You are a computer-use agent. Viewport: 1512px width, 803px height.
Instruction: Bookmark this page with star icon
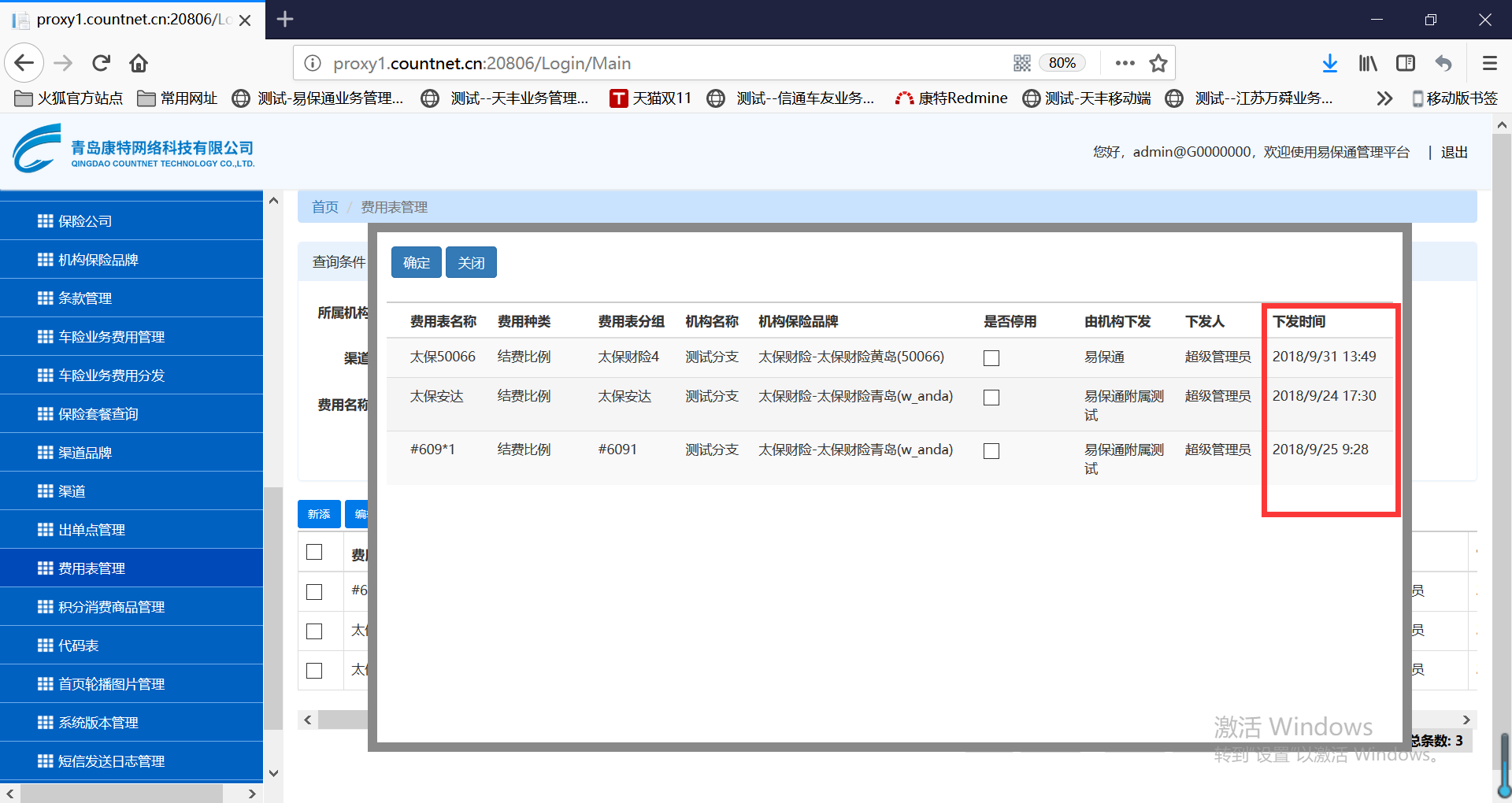pyautogui.click(x=1158, y=63)
